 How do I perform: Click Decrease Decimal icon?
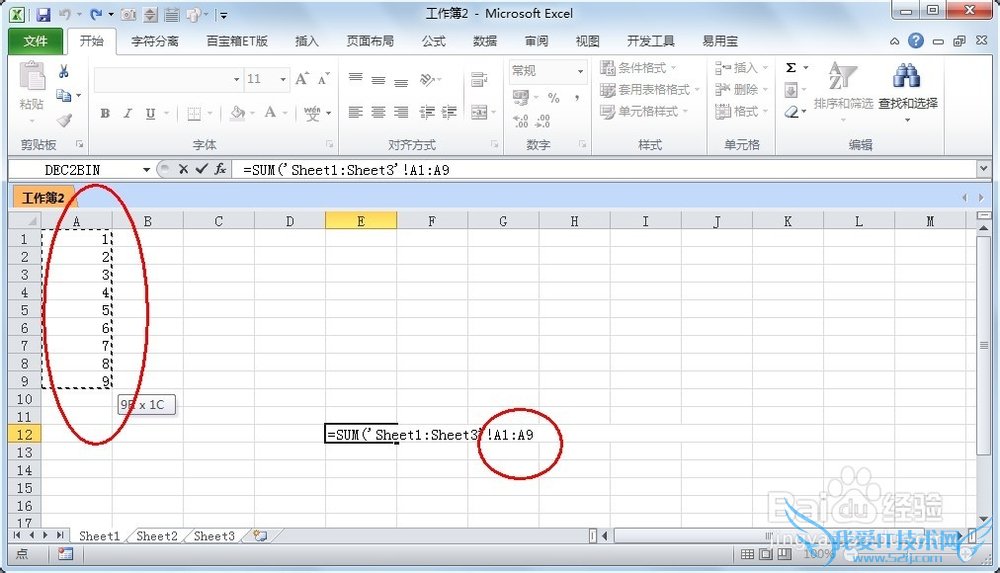pos(543,121)
